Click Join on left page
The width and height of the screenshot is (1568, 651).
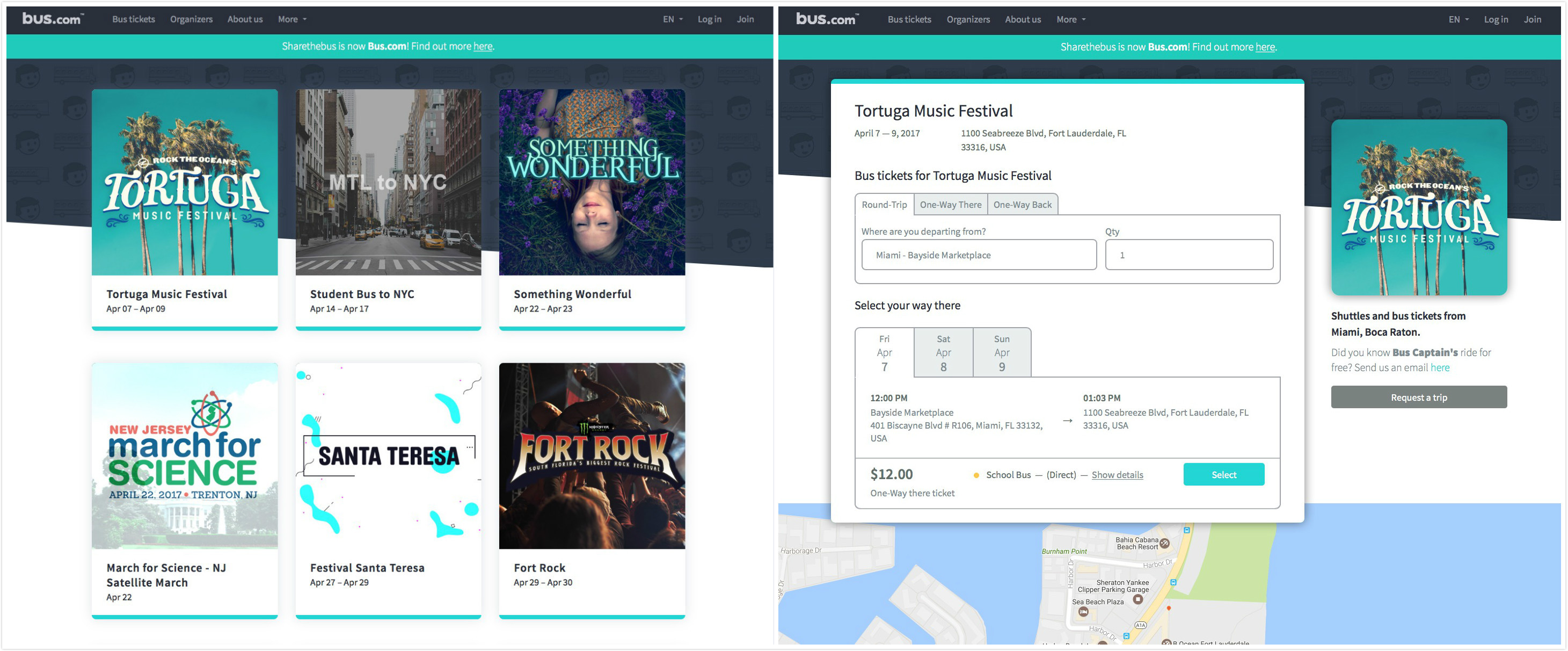click(x=745, y=19)
